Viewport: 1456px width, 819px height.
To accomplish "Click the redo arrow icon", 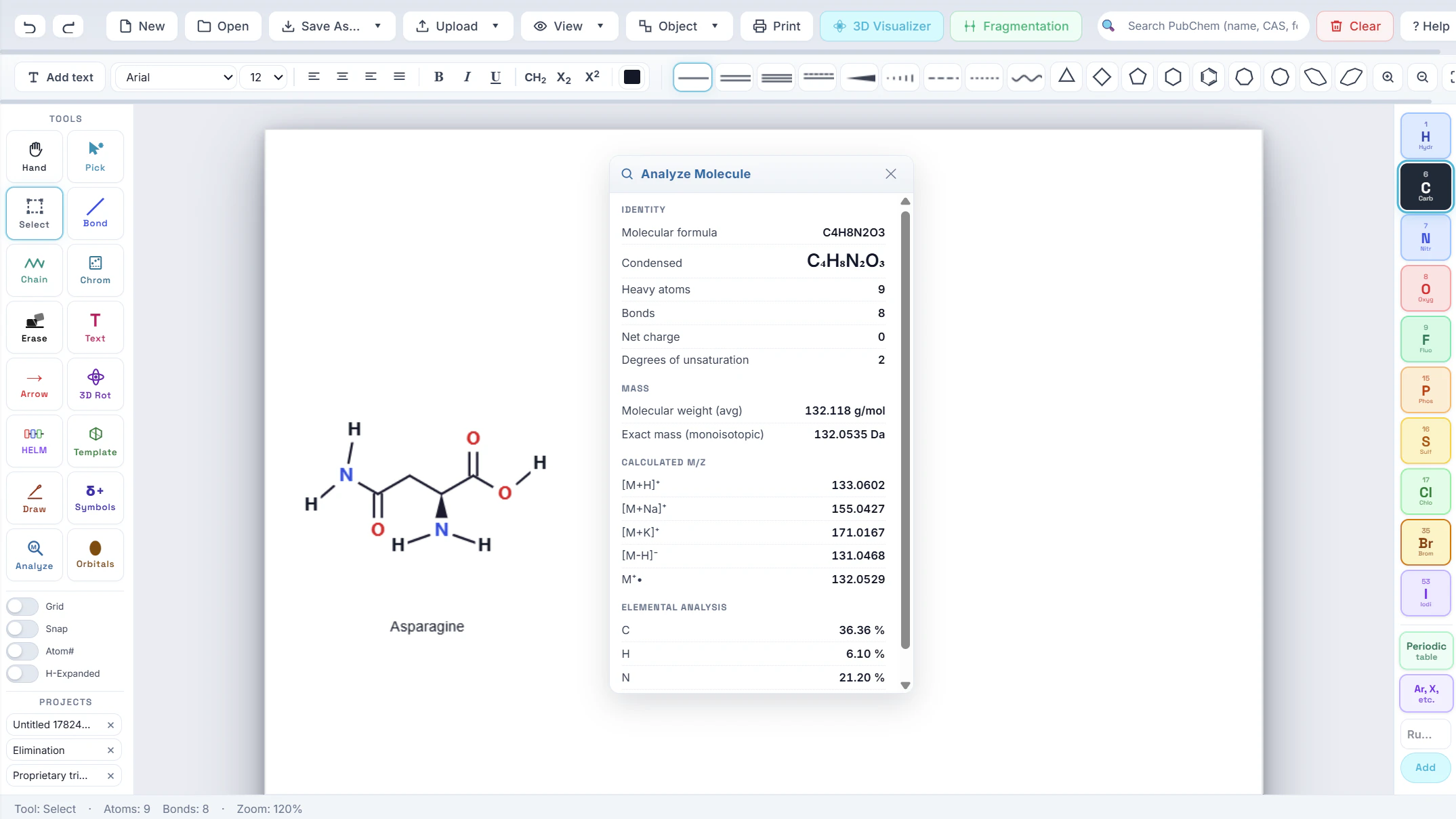I will (x=68, y=26).
